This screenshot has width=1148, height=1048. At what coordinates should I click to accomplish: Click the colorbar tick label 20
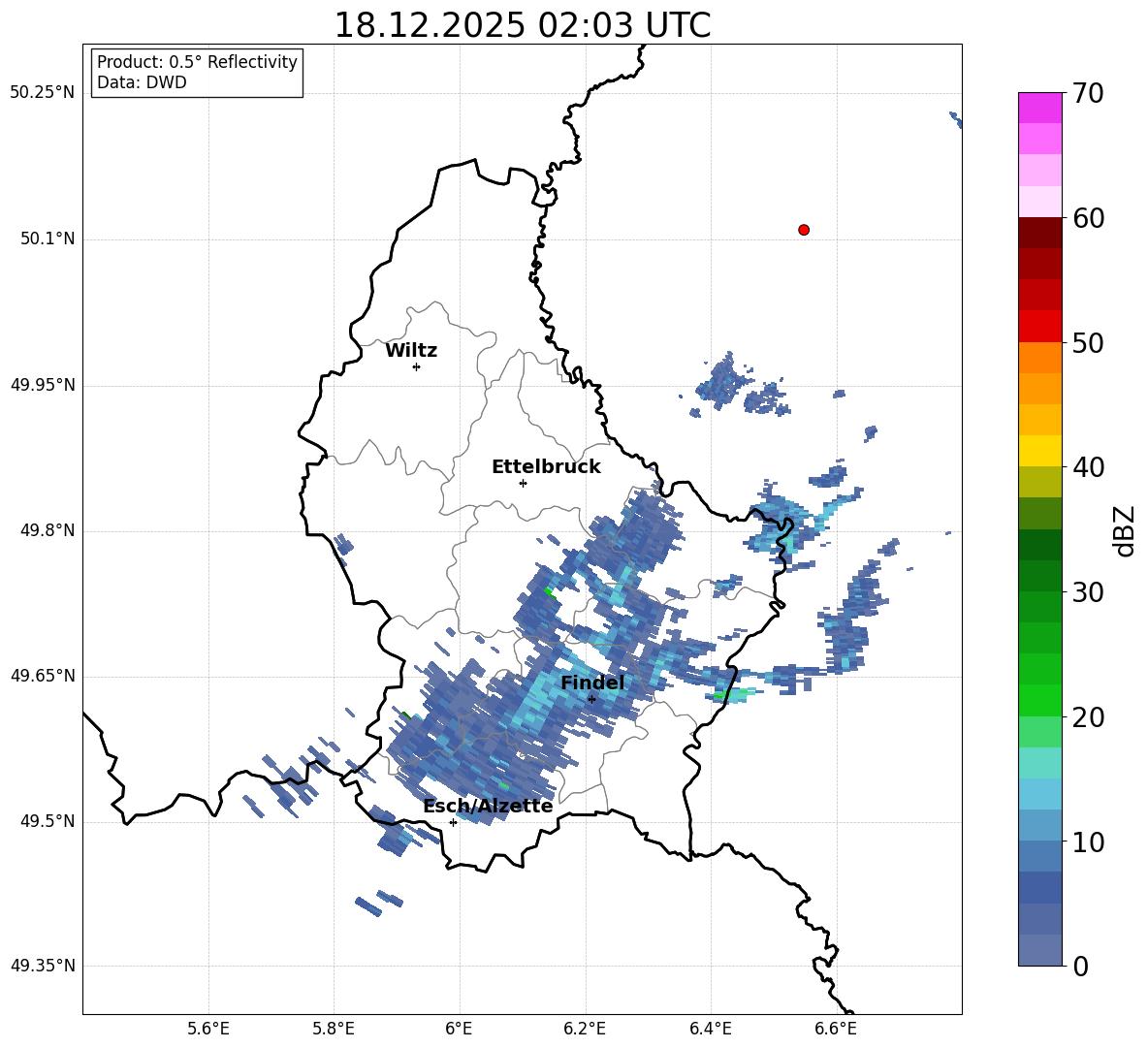(1088, 717)
